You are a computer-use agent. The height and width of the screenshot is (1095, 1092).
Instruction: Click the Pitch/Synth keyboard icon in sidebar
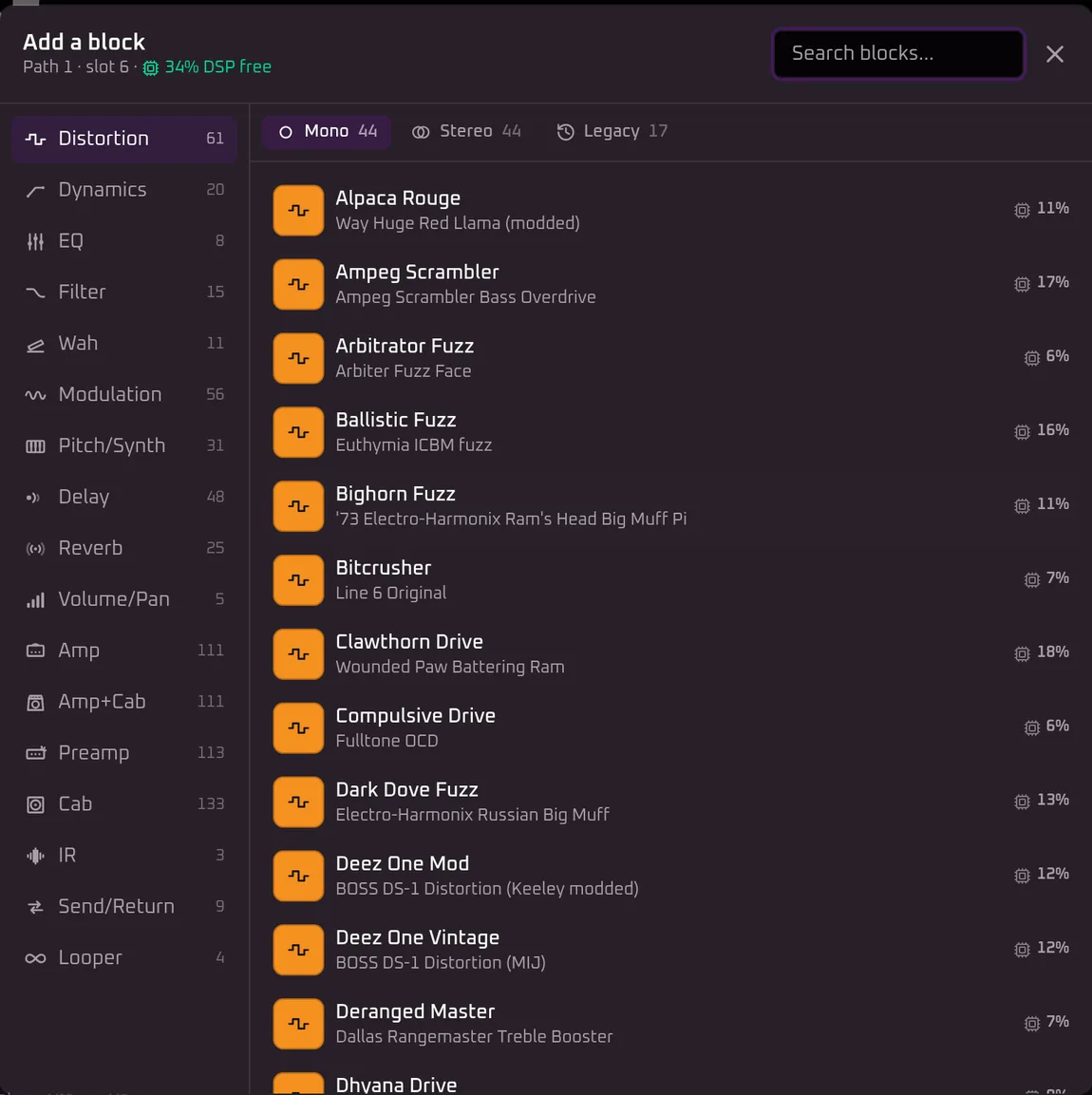(x=35, y=446)
